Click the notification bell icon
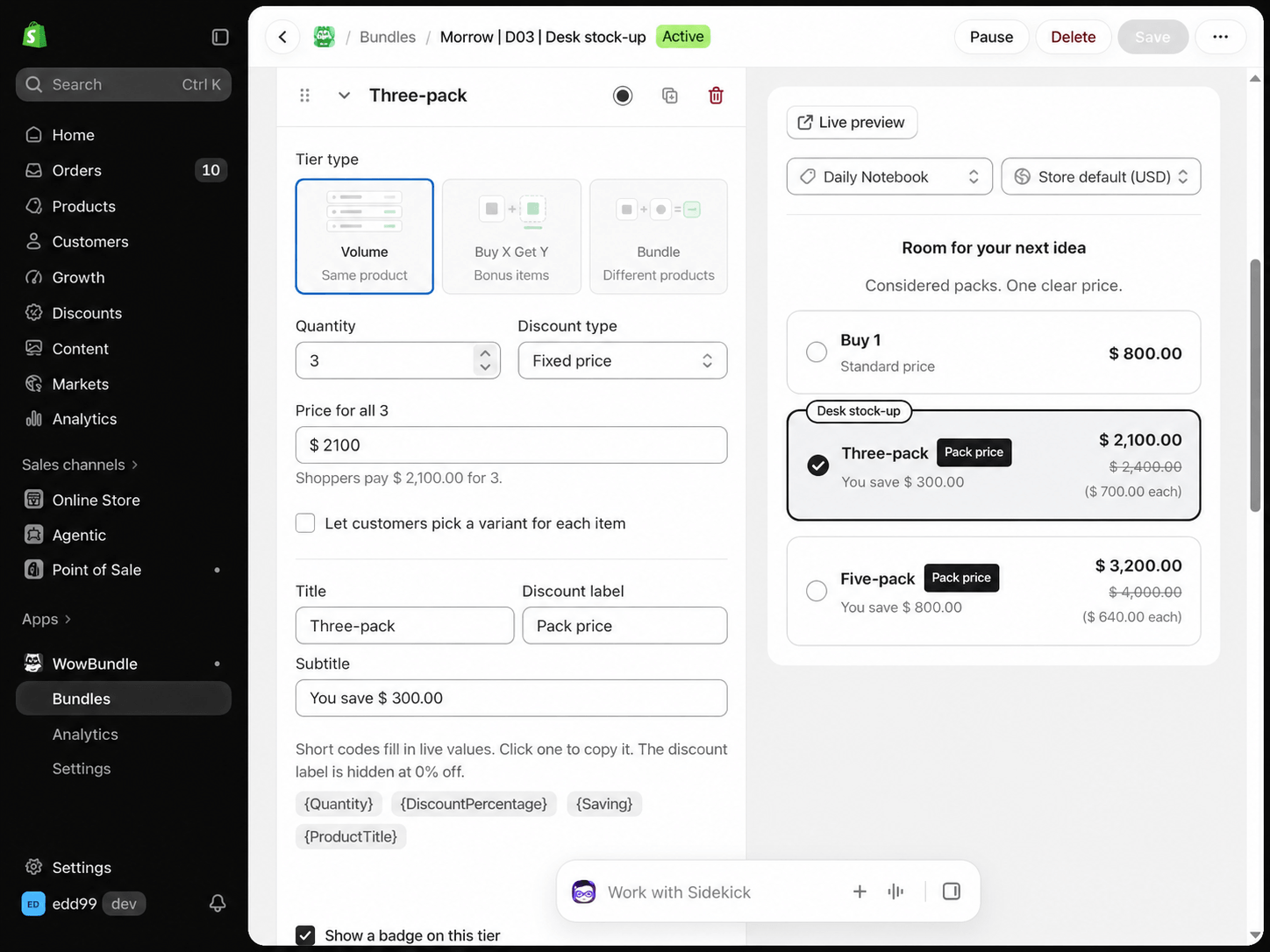Viewport: 1270px width, 952px height. (218, 904)
